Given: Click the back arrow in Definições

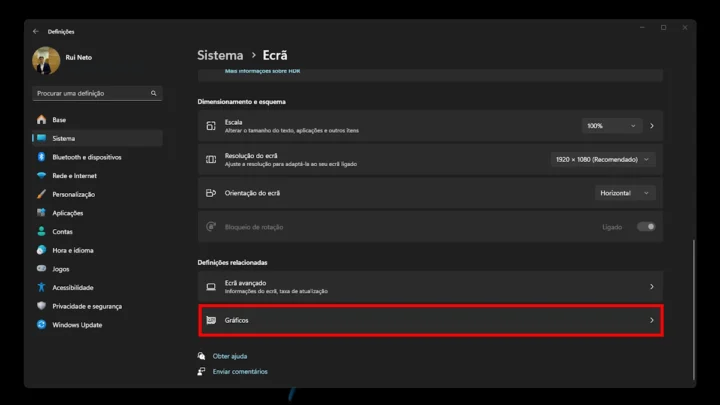Looking at the screenshot, I should pyautogui.click(x=37, y=31).
